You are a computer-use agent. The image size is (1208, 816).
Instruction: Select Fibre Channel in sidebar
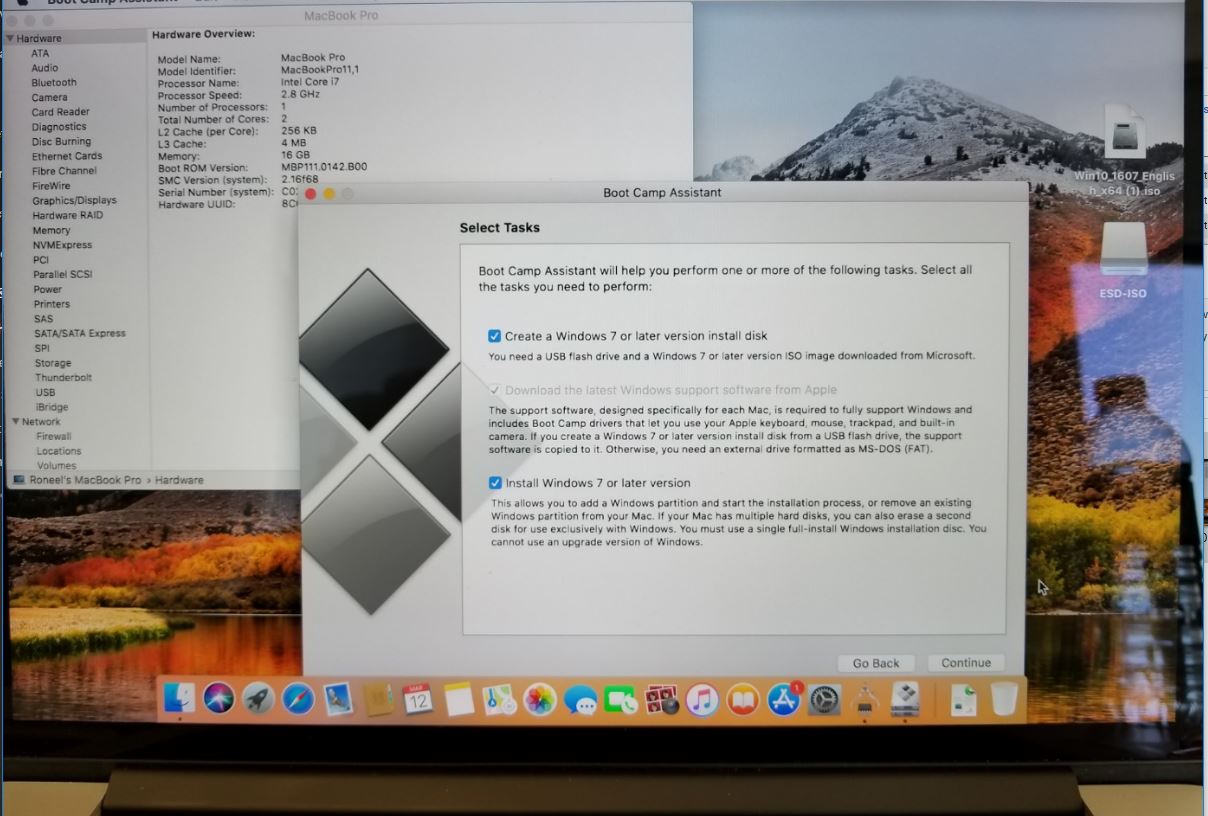pos(65,171)
